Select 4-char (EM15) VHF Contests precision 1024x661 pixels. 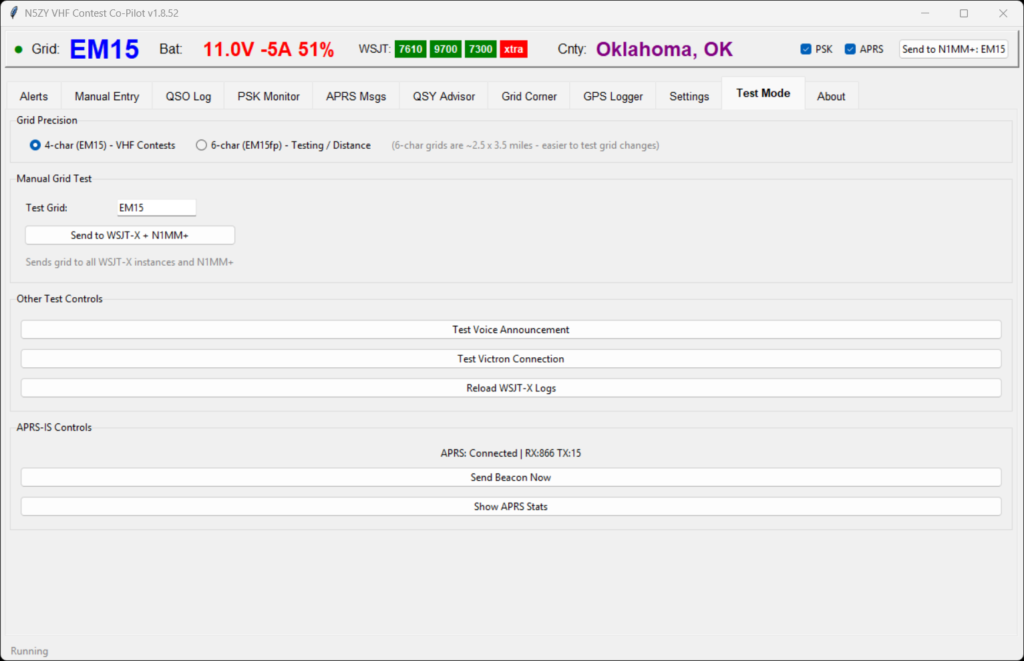(36, 145)
